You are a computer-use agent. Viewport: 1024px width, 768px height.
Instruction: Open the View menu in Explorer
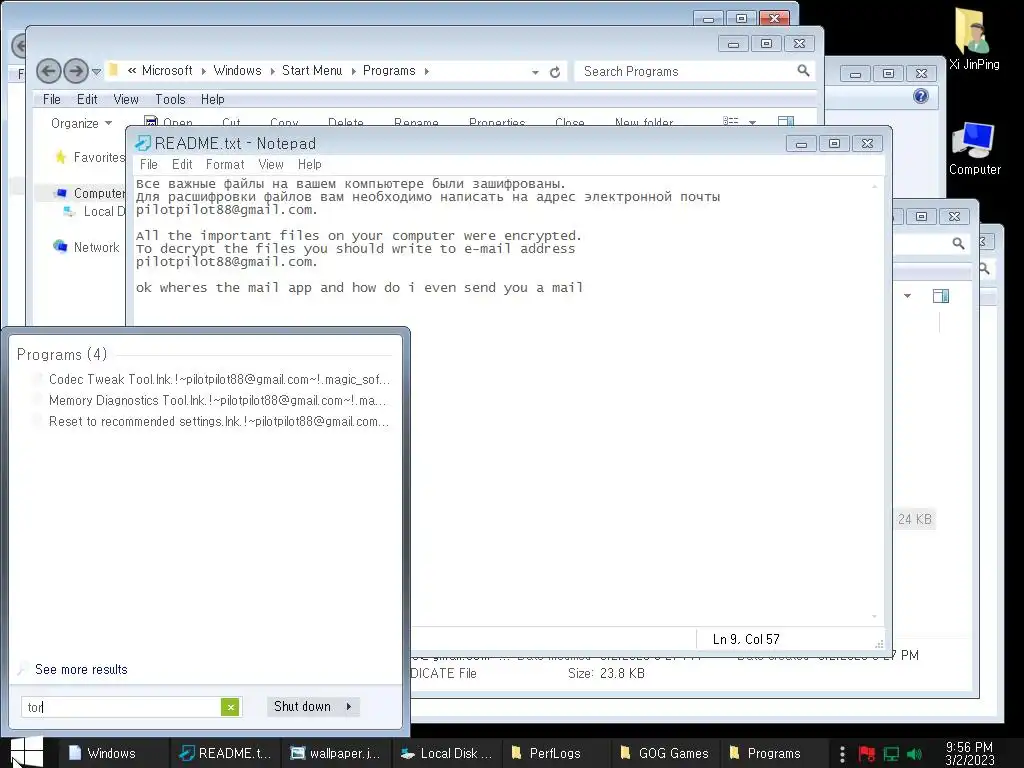(126, 99)
